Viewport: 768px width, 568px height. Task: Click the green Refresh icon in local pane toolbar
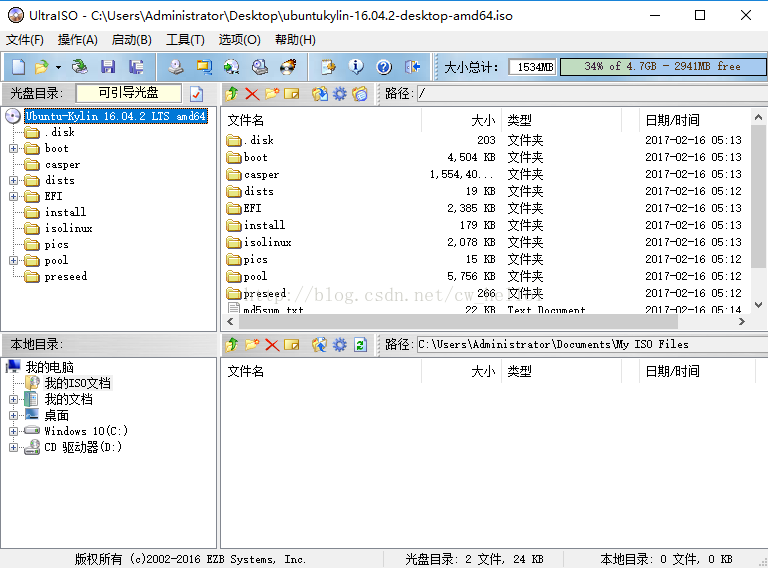click(x=360, y=345)
